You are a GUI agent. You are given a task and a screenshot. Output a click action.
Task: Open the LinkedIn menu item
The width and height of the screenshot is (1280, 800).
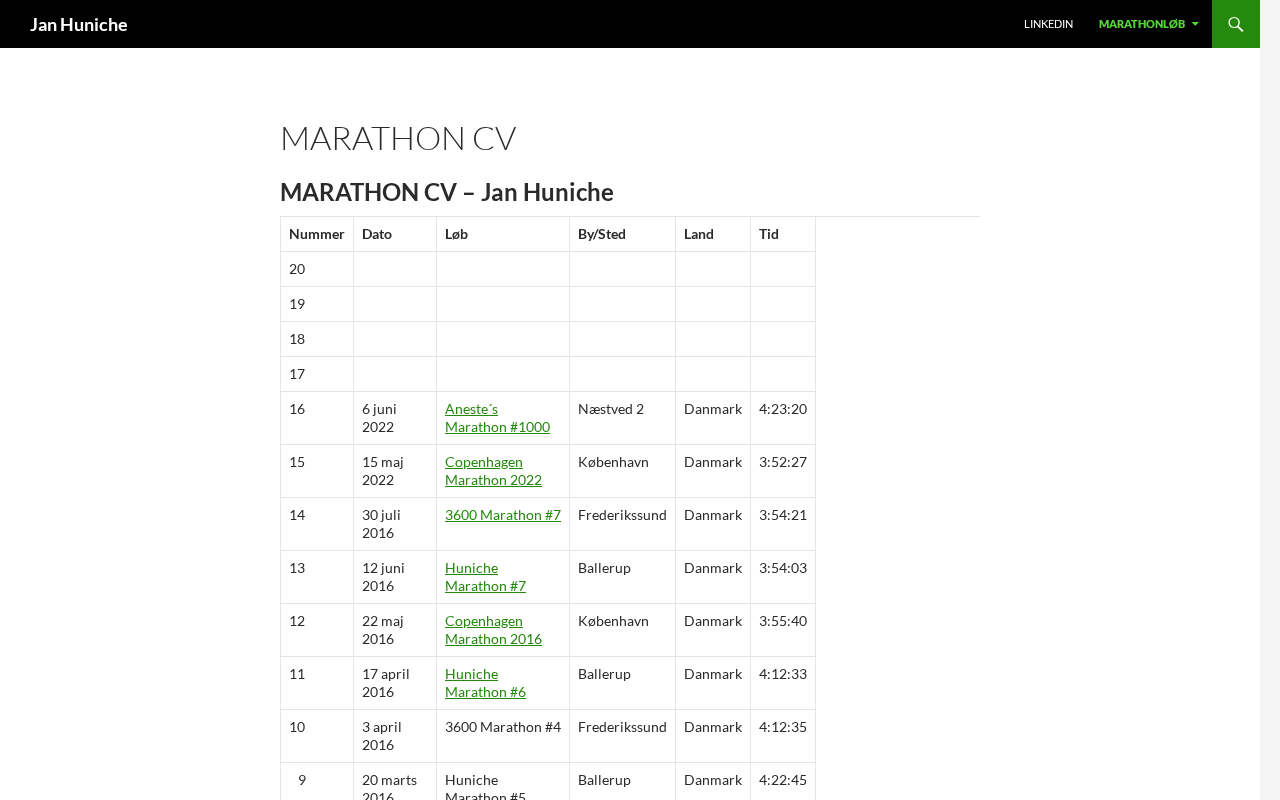1048,24
